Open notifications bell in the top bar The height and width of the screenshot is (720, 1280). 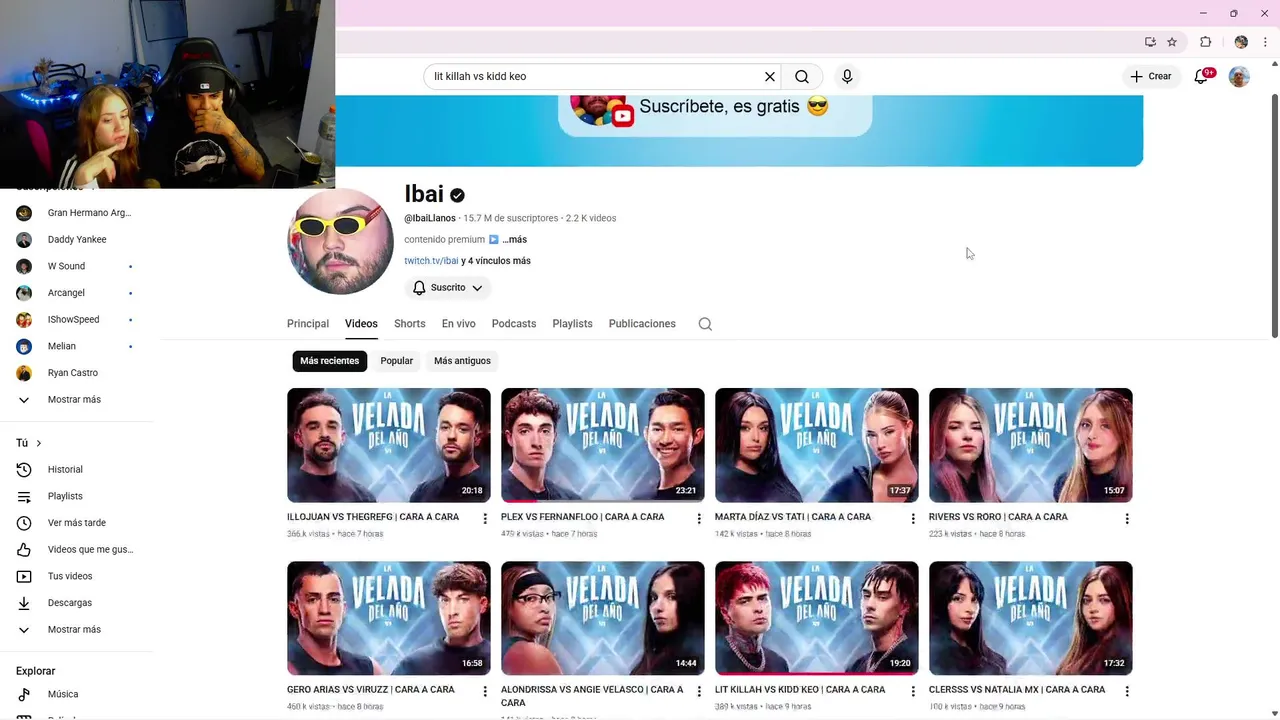click(1202, 76)
